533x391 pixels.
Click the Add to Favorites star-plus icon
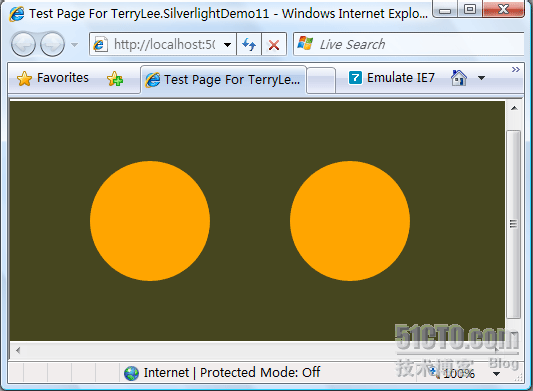[x=115, y=79]
